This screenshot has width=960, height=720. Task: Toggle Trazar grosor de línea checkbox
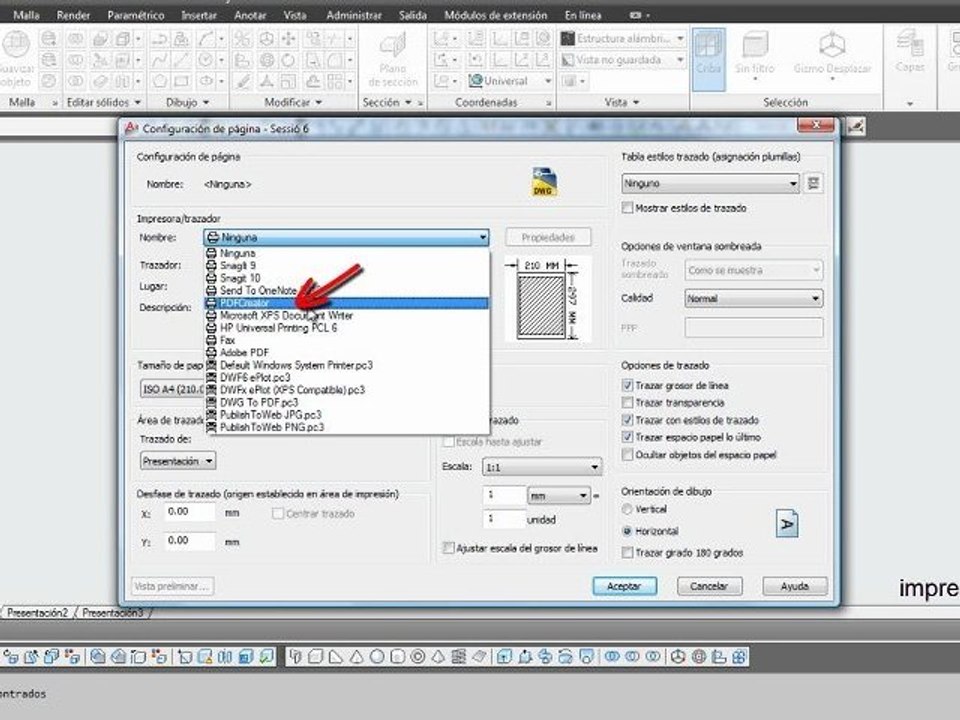[627, 385]
